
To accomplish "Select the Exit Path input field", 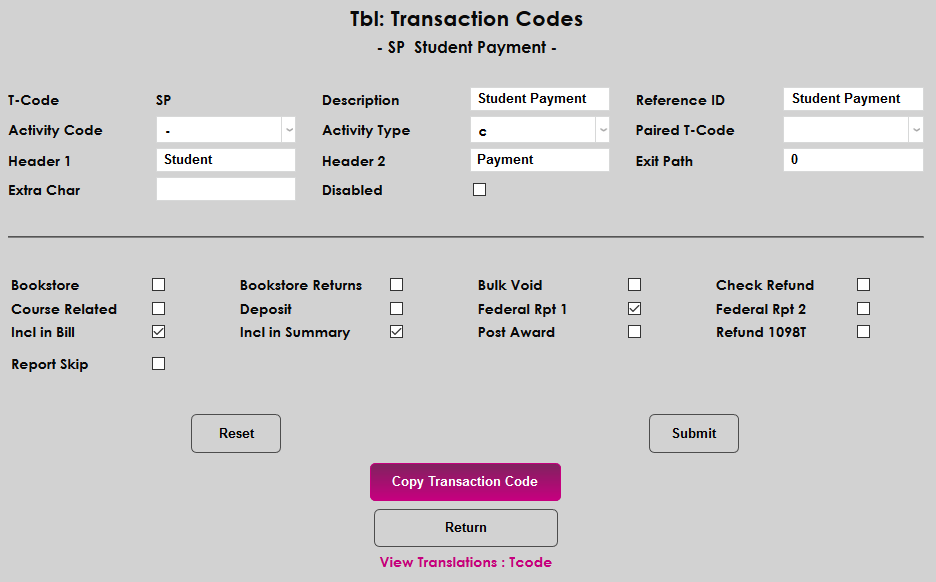I will pyautogui.click(x=853, y=160).
